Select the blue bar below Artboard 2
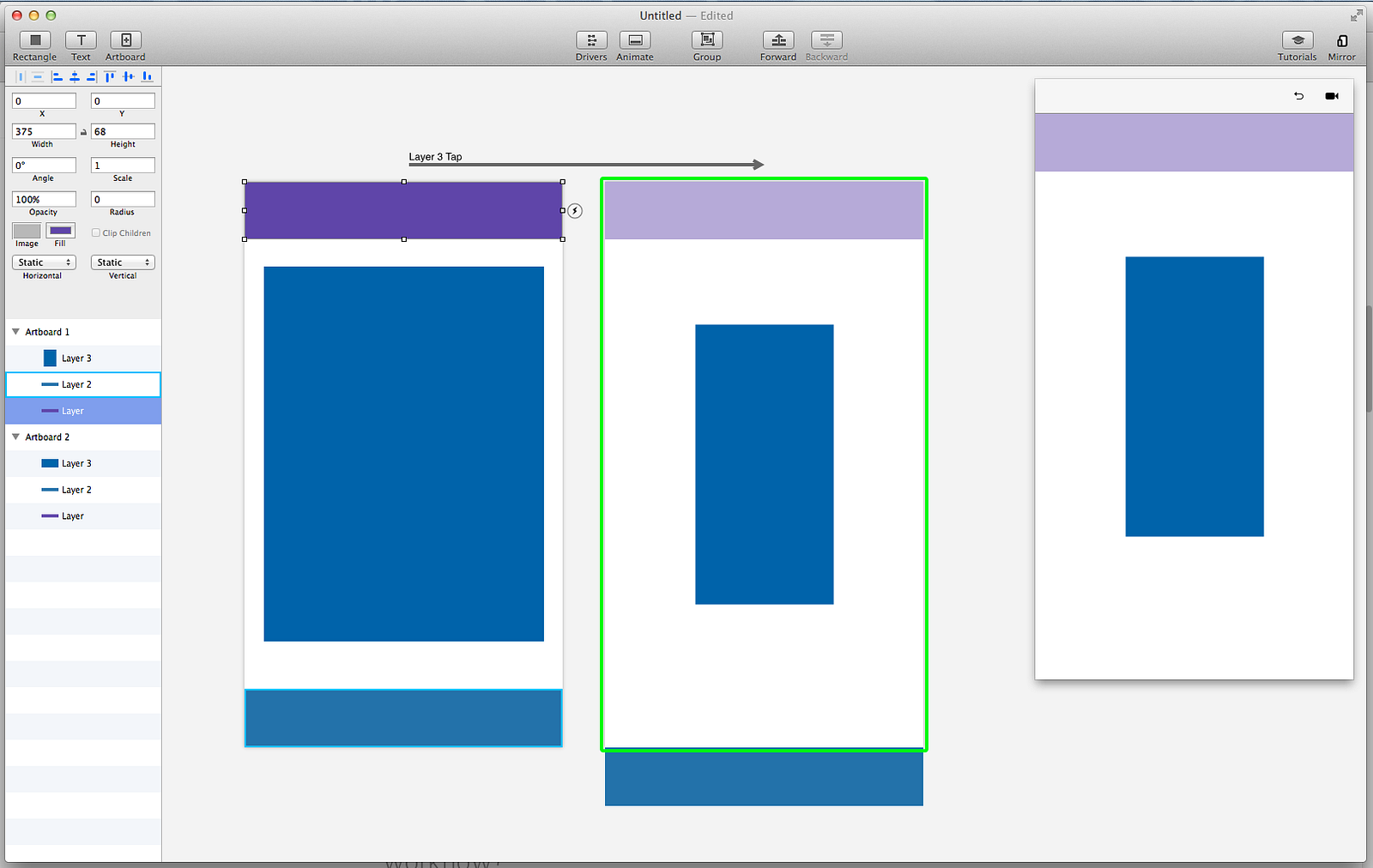This screenshot has height=868, width=1373. point(764,779)
